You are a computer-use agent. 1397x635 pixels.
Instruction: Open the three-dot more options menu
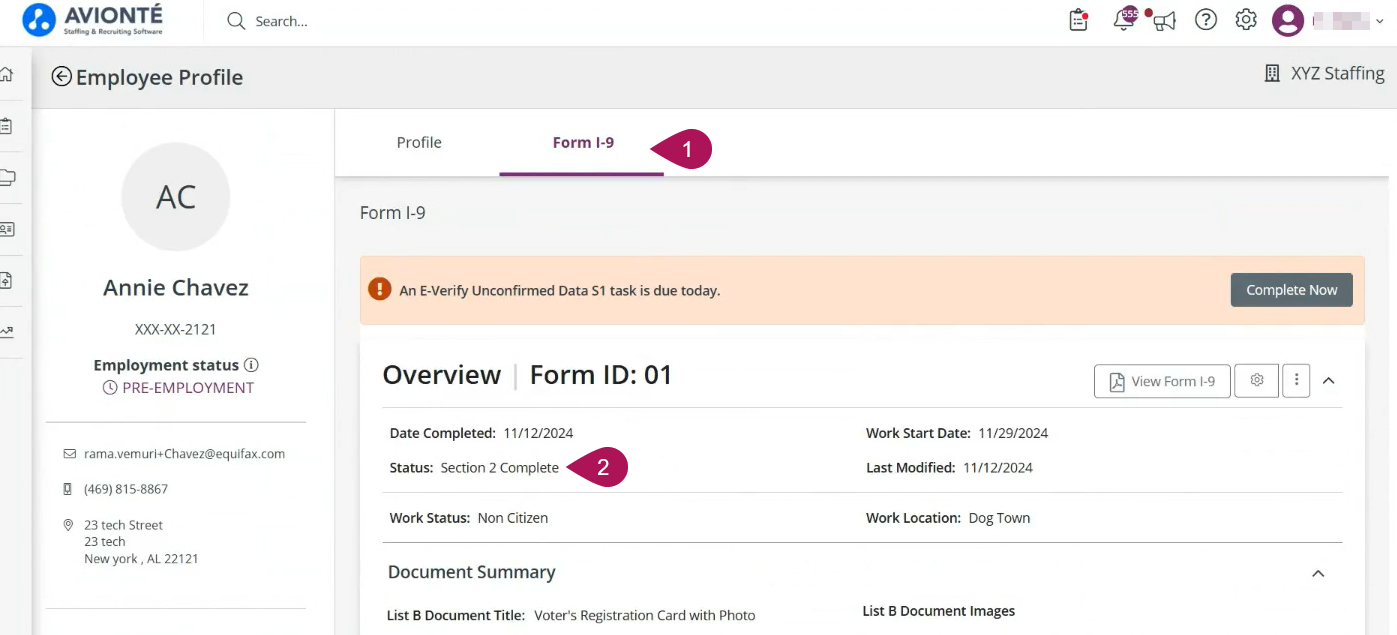coord(1296,380)
